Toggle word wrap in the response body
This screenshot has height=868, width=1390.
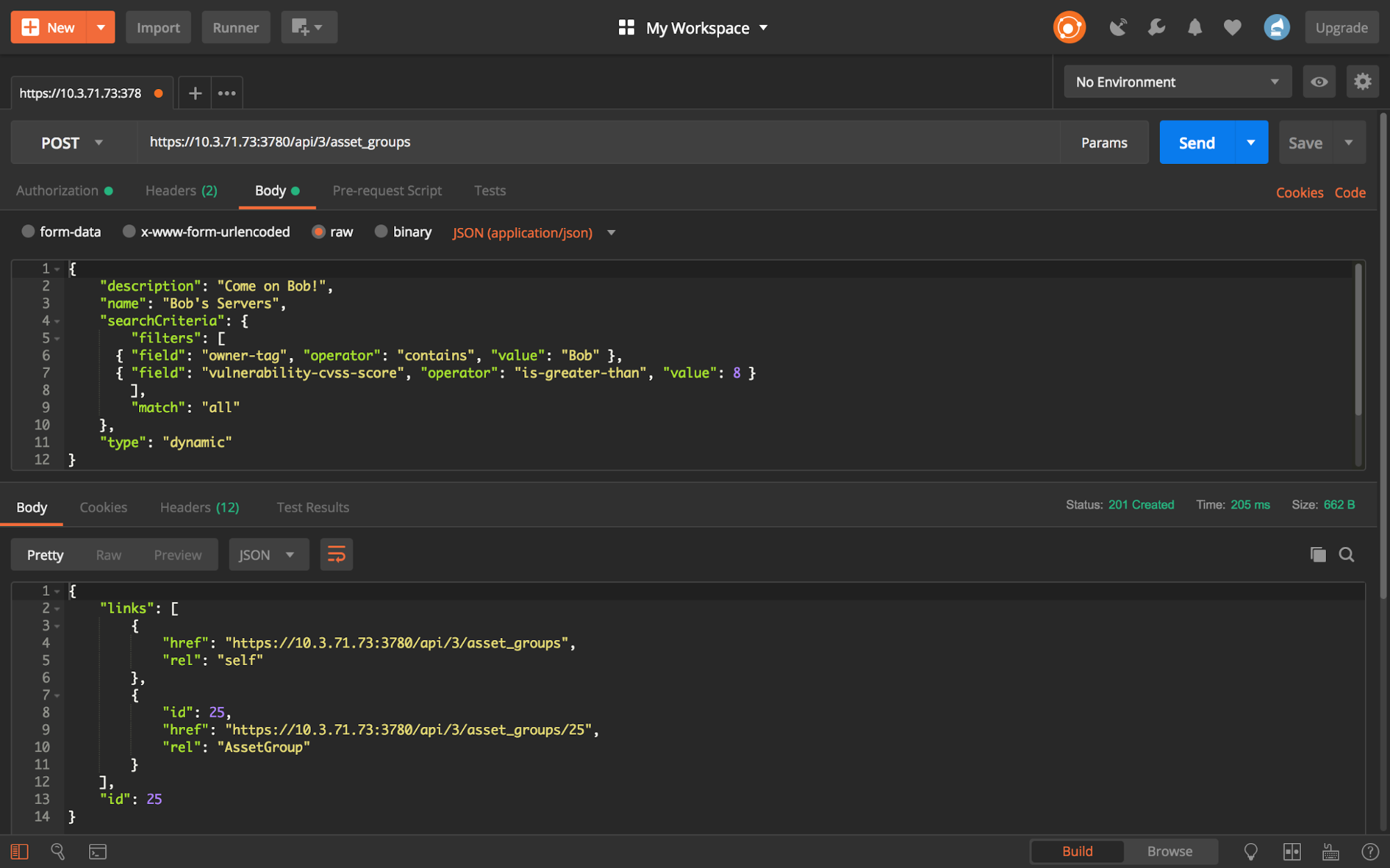coord(337,555)
